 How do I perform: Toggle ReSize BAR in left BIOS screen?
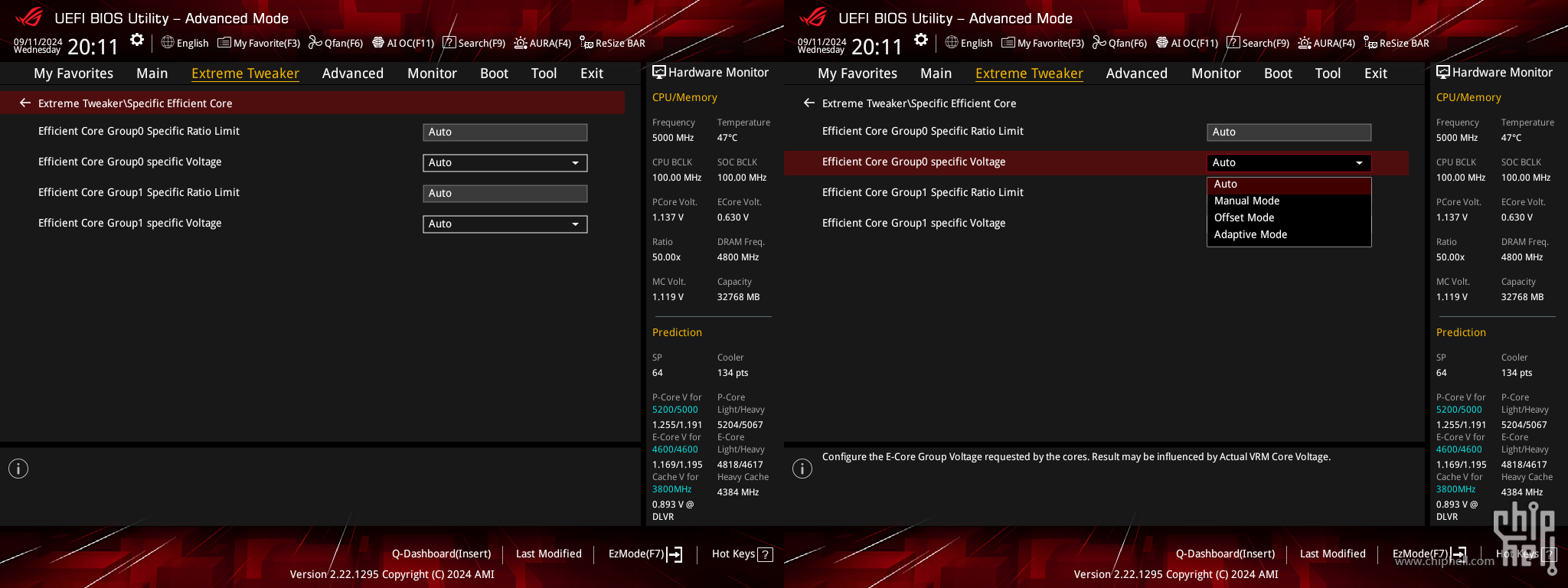612,43
